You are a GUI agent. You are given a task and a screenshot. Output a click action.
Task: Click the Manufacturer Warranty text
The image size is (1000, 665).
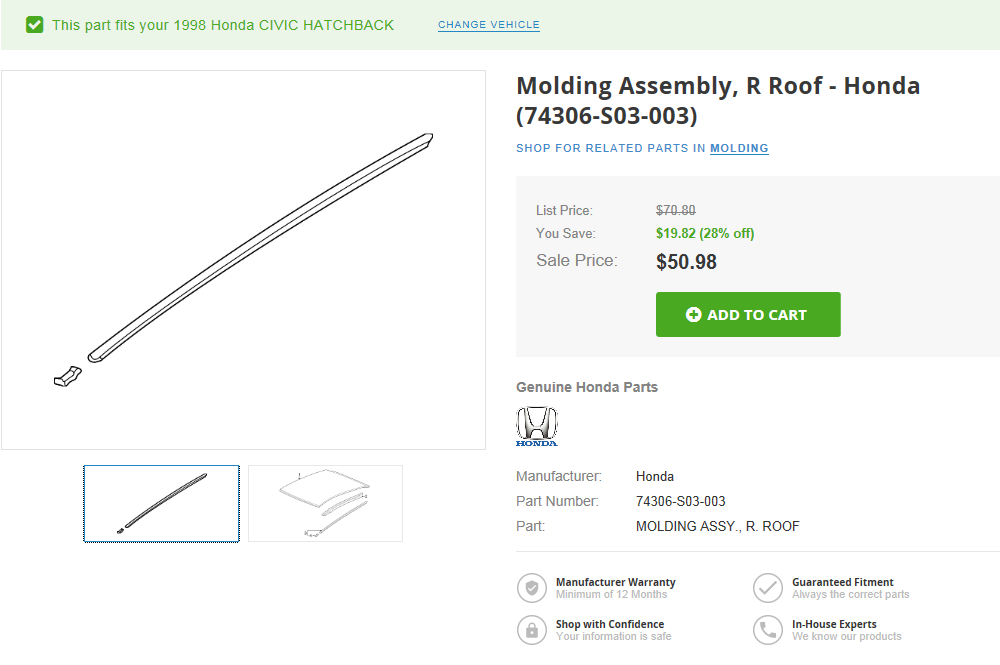[x=615, y=582]
